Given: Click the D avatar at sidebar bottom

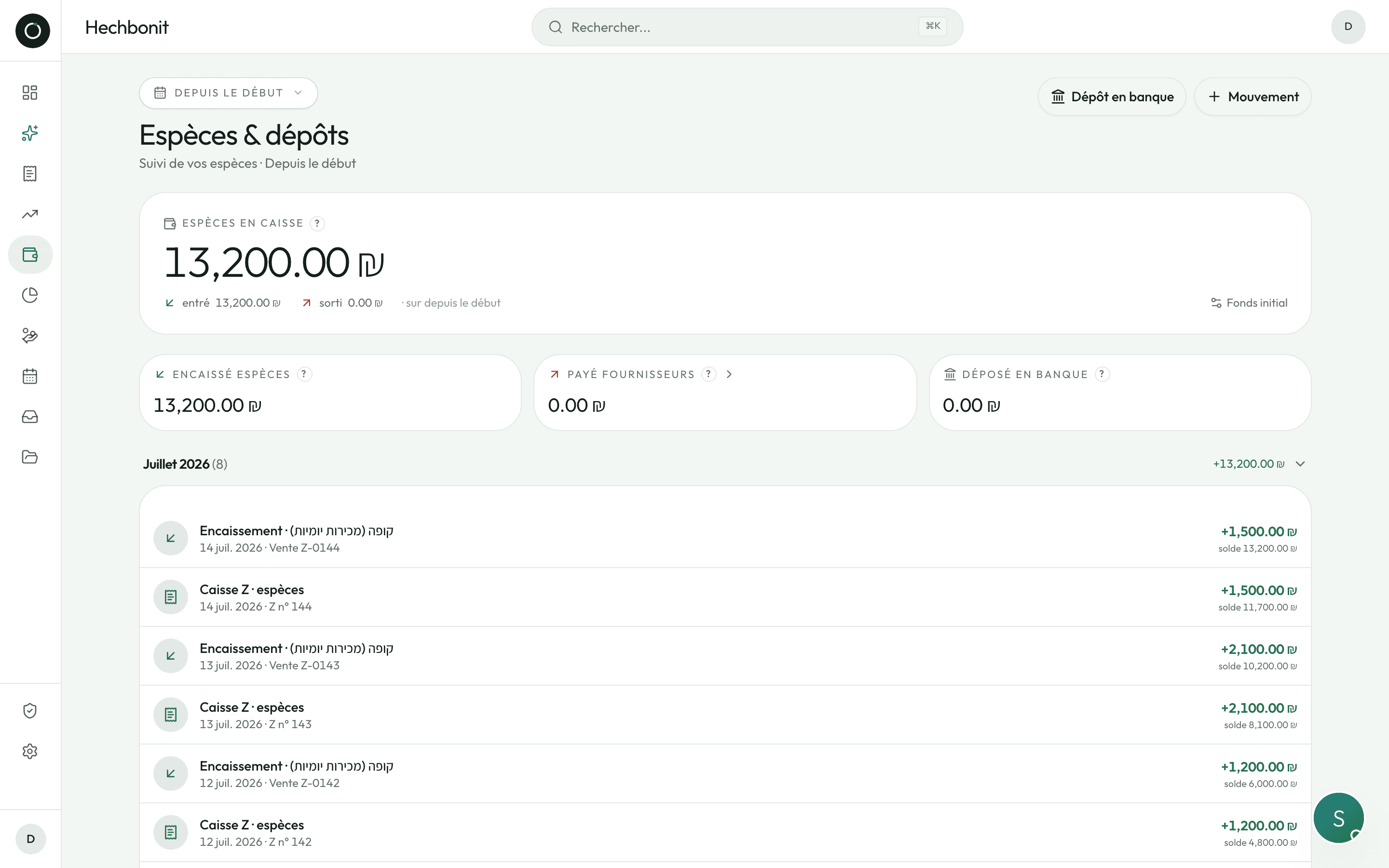Looking at the screenshot, I should click(30, 839).
